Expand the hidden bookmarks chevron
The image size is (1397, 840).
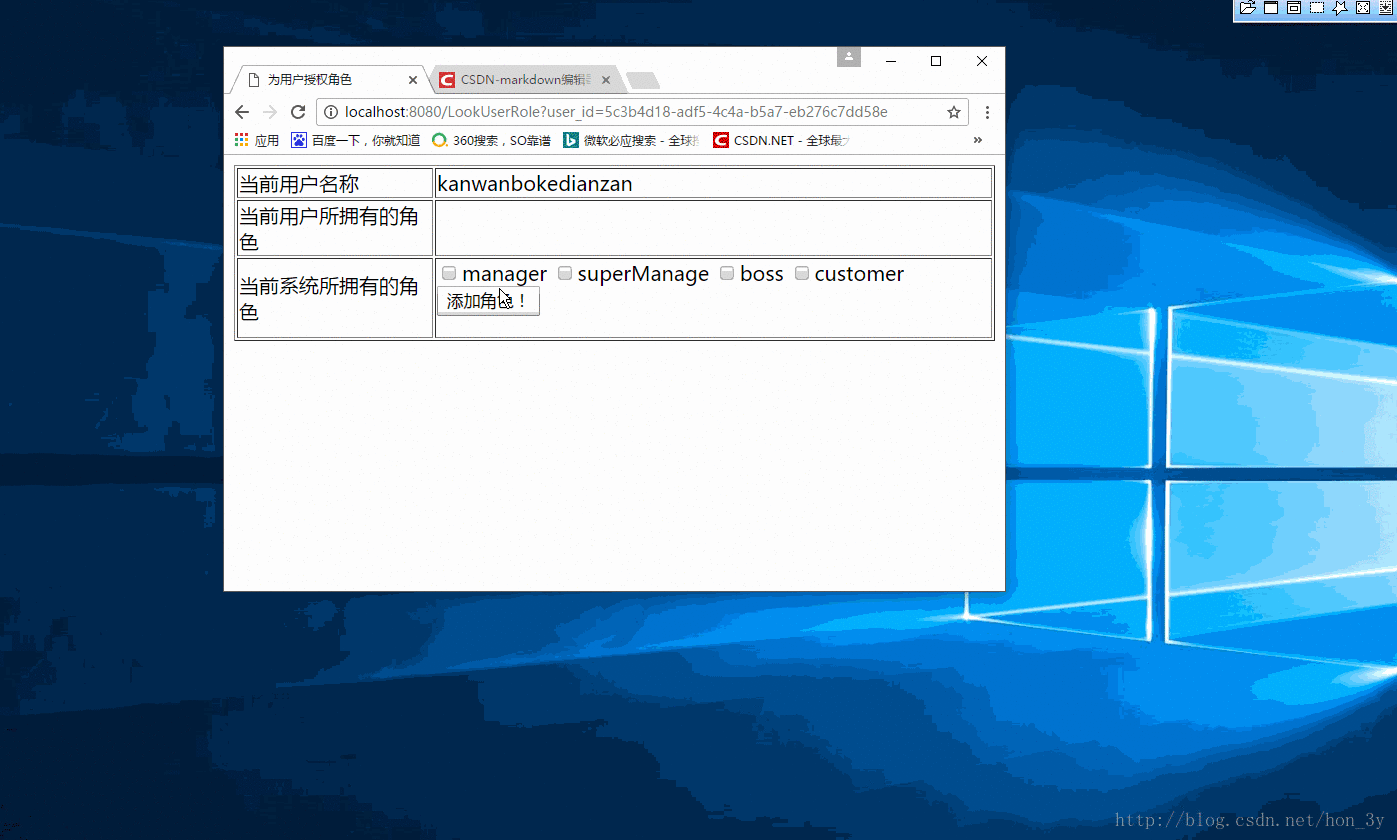pyautogui.click(x=978, y=140)
